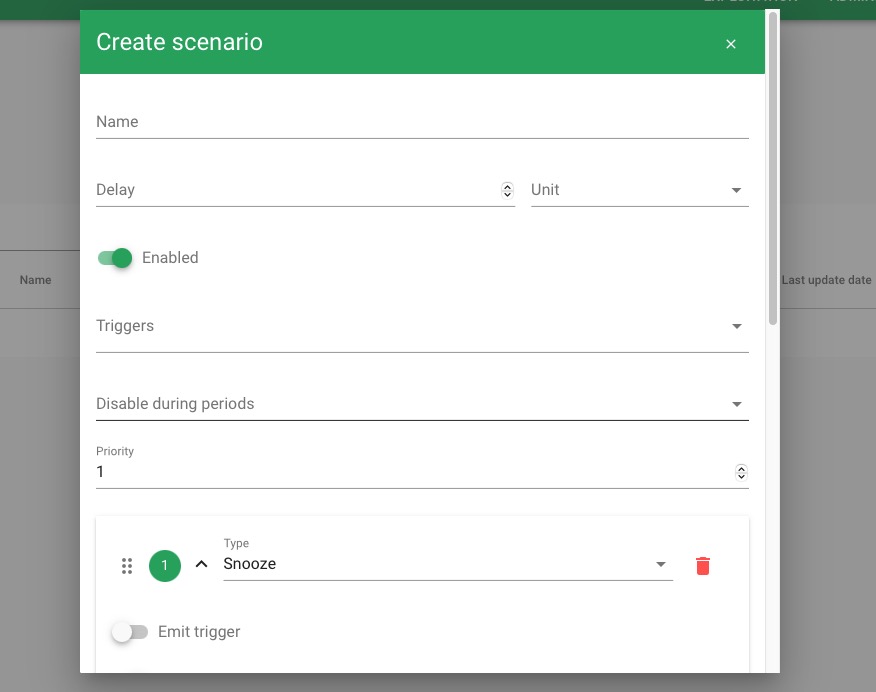Turn on Emit trigger

coord(130,631)
